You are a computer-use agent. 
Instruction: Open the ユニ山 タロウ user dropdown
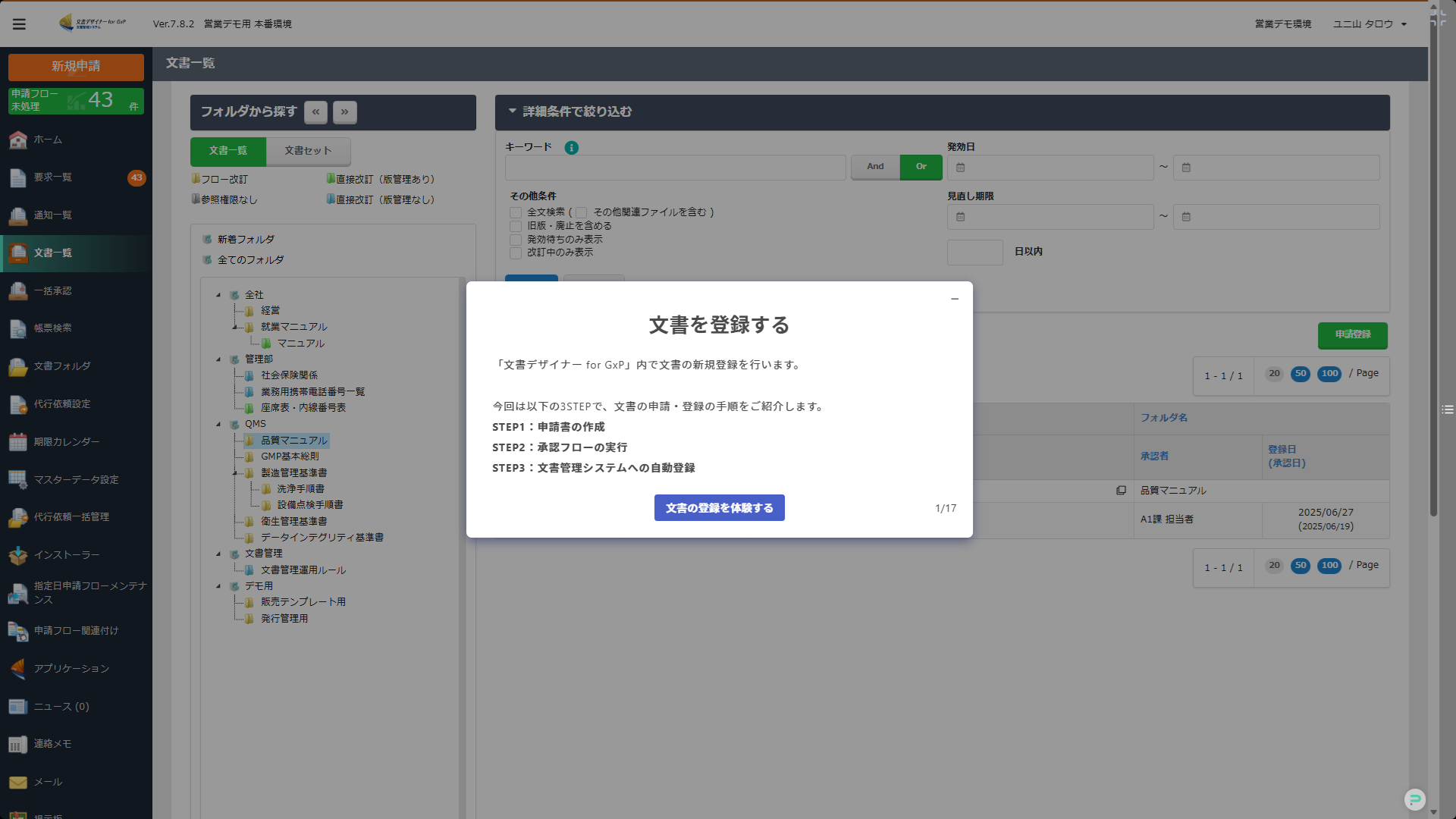tap(1370, 24)
